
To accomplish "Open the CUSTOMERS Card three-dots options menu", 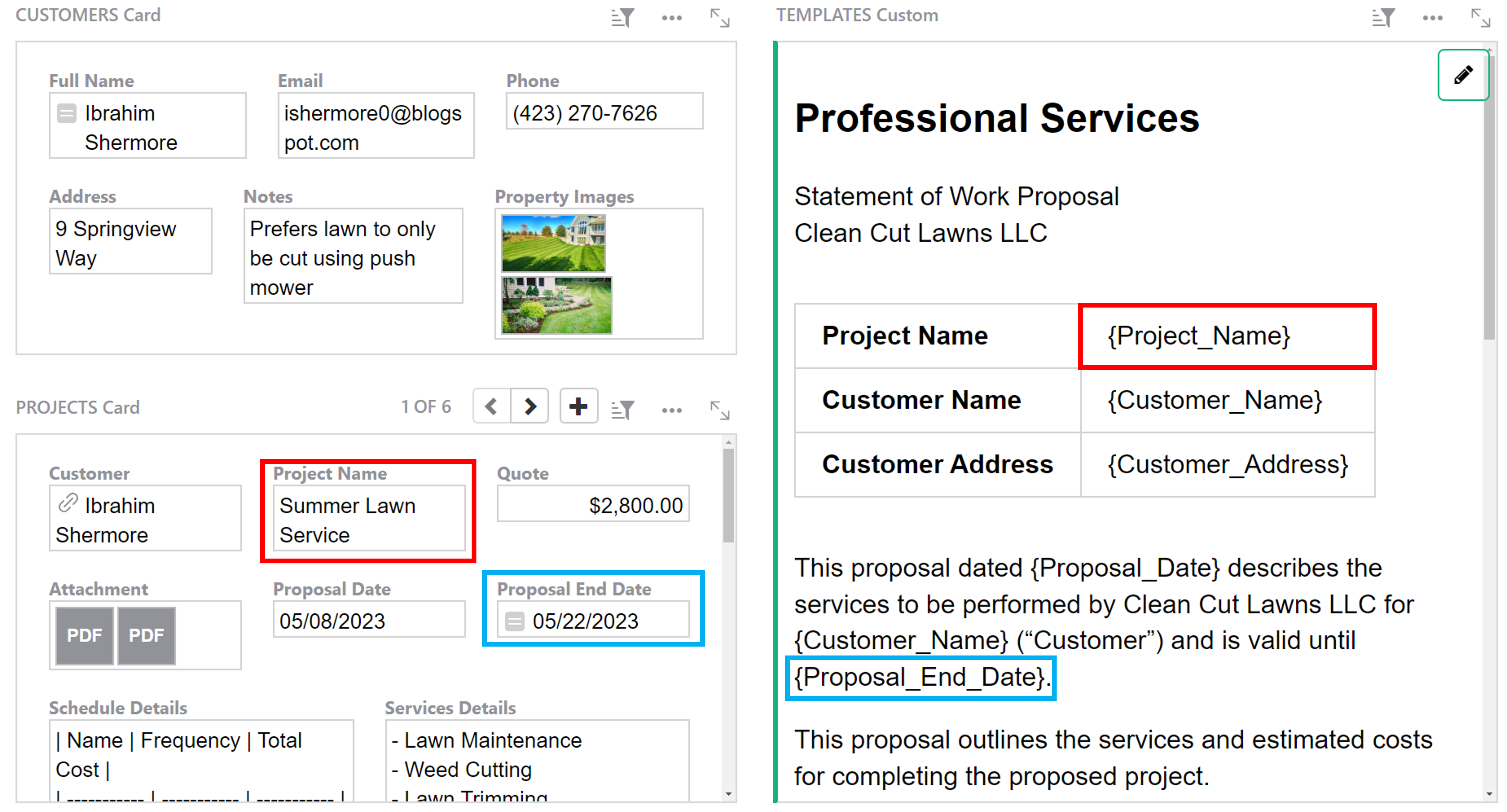I will coord(672,17).
